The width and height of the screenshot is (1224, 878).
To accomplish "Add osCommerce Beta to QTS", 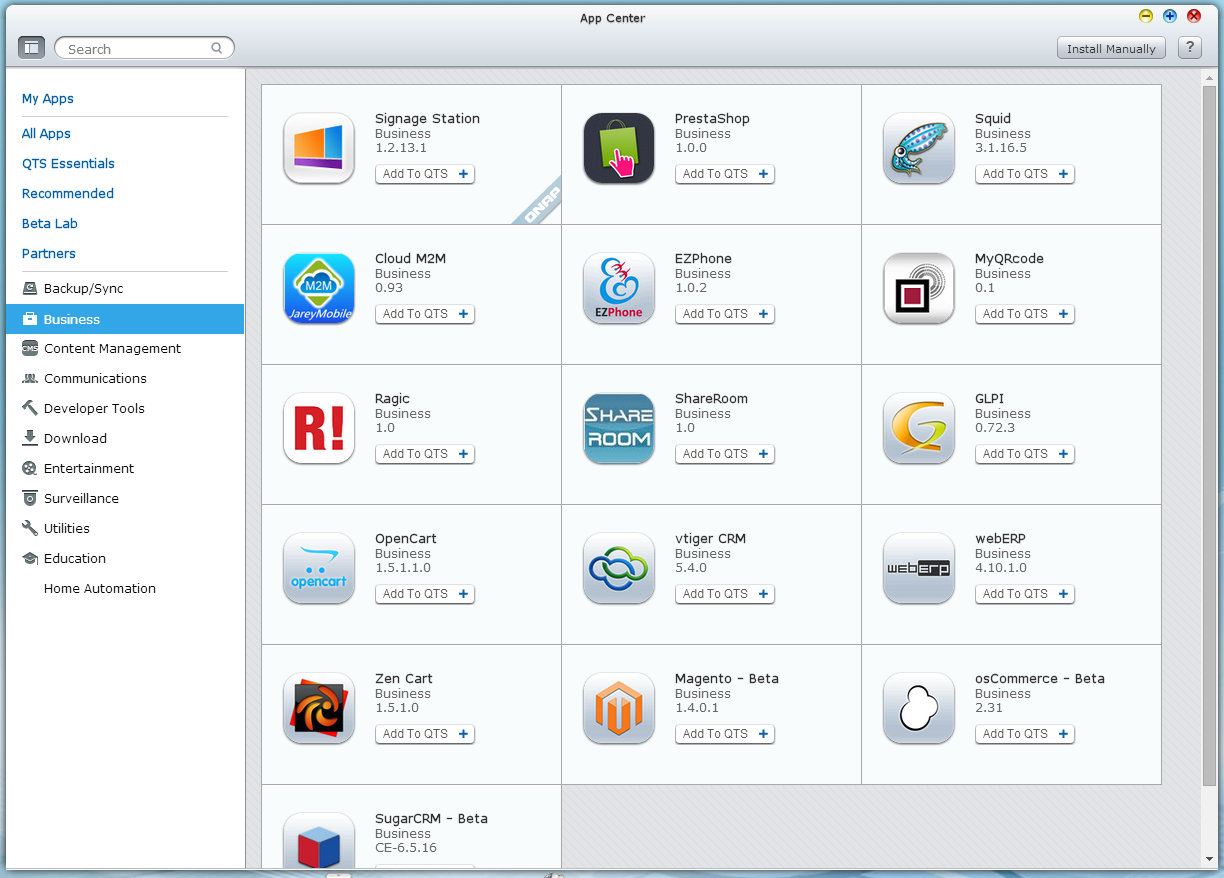I will pos(1025,734).
